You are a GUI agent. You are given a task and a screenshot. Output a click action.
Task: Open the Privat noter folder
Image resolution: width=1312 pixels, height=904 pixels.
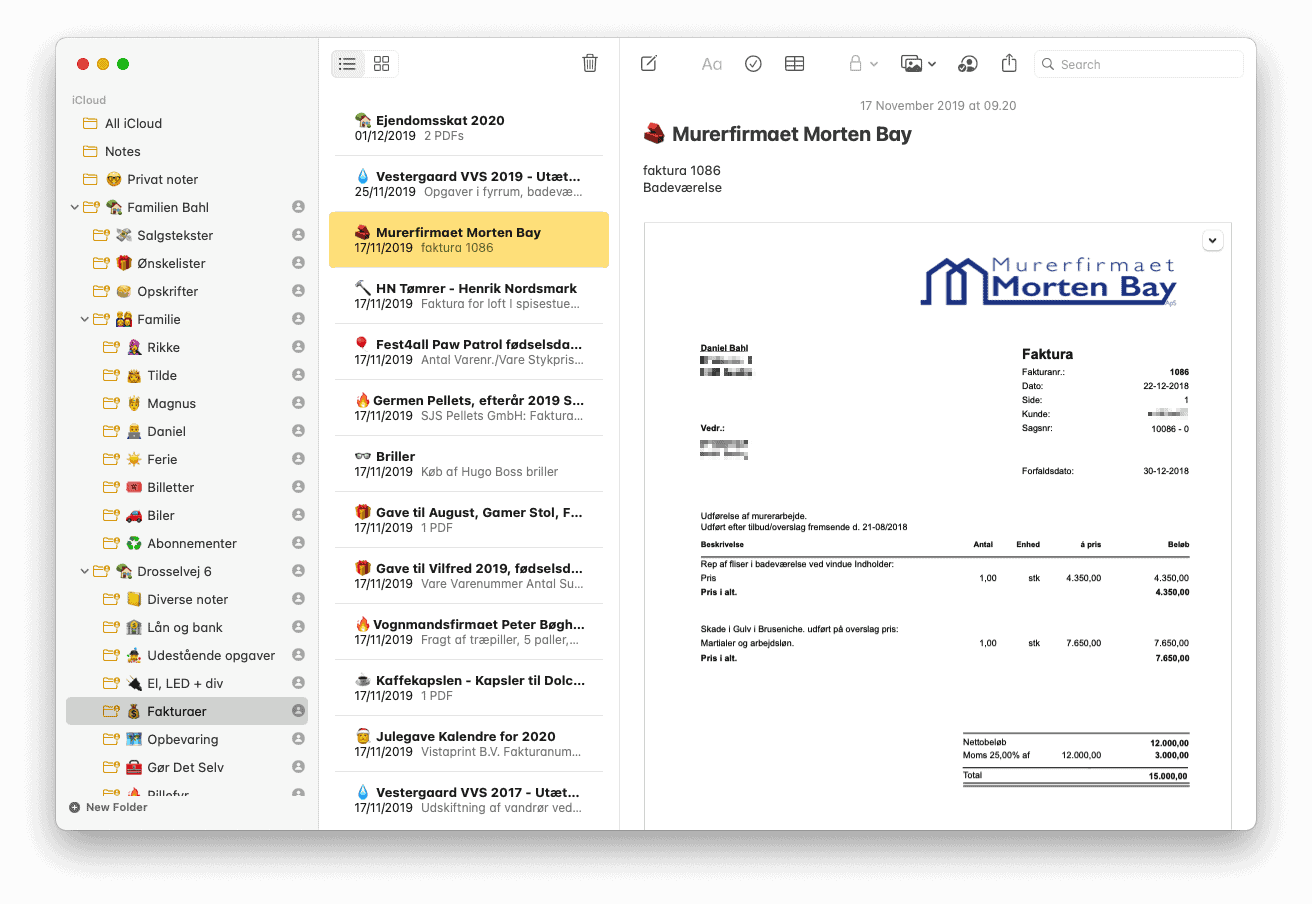[187, 179]
